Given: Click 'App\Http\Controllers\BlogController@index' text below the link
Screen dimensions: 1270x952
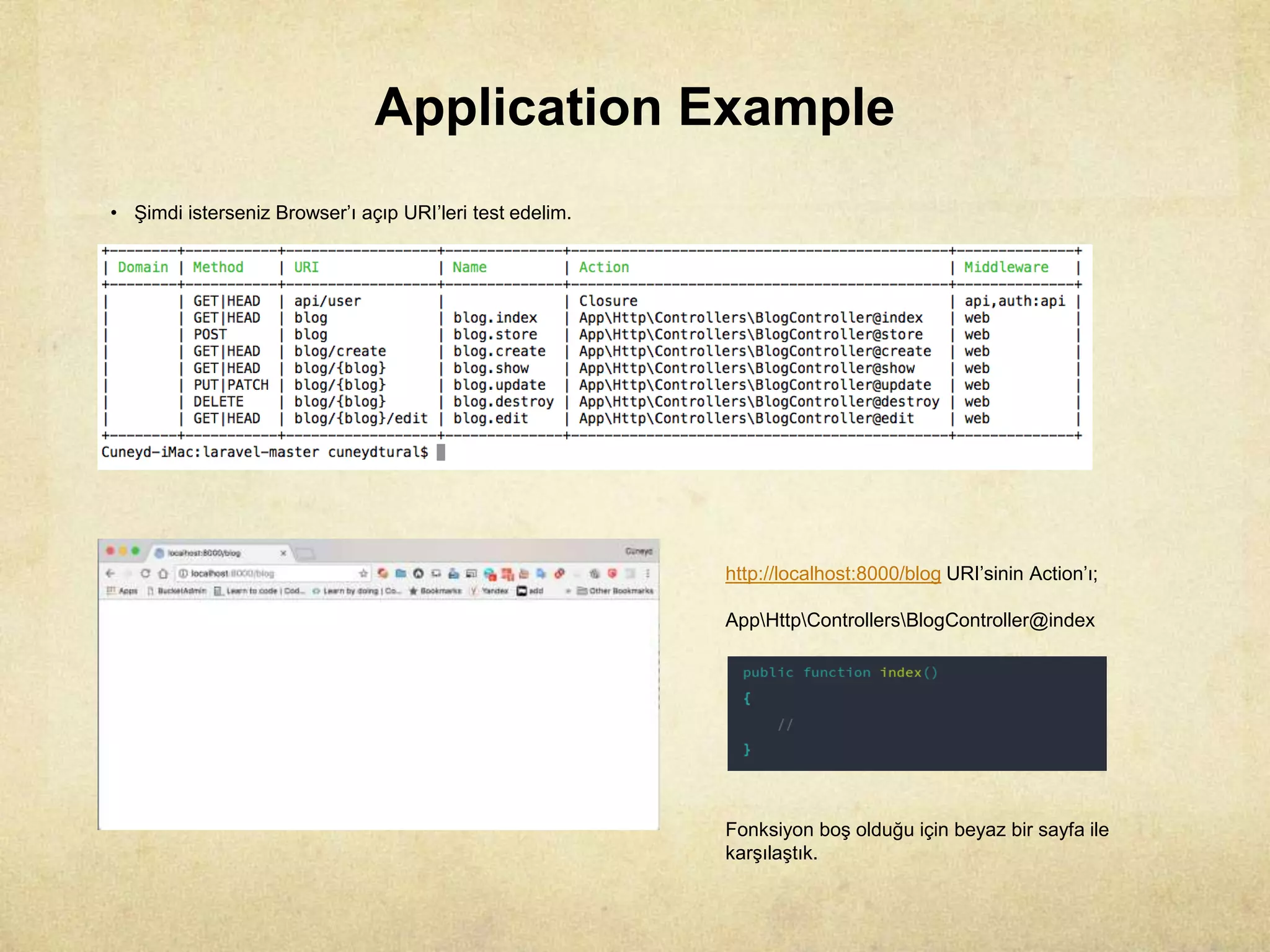Looking at the screenshot, I should click(x=910, y=620).
